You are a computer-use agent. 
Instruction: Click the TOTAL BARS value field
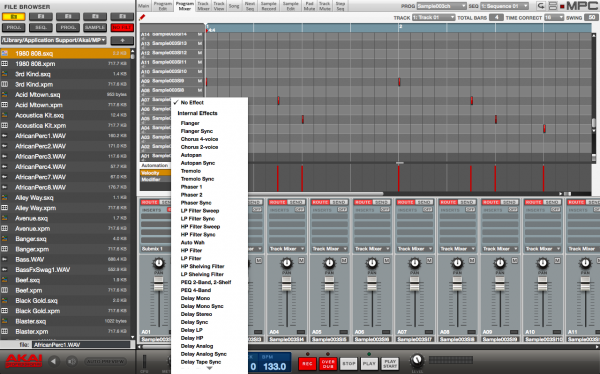pyautogui.click(x=496, y=18)
